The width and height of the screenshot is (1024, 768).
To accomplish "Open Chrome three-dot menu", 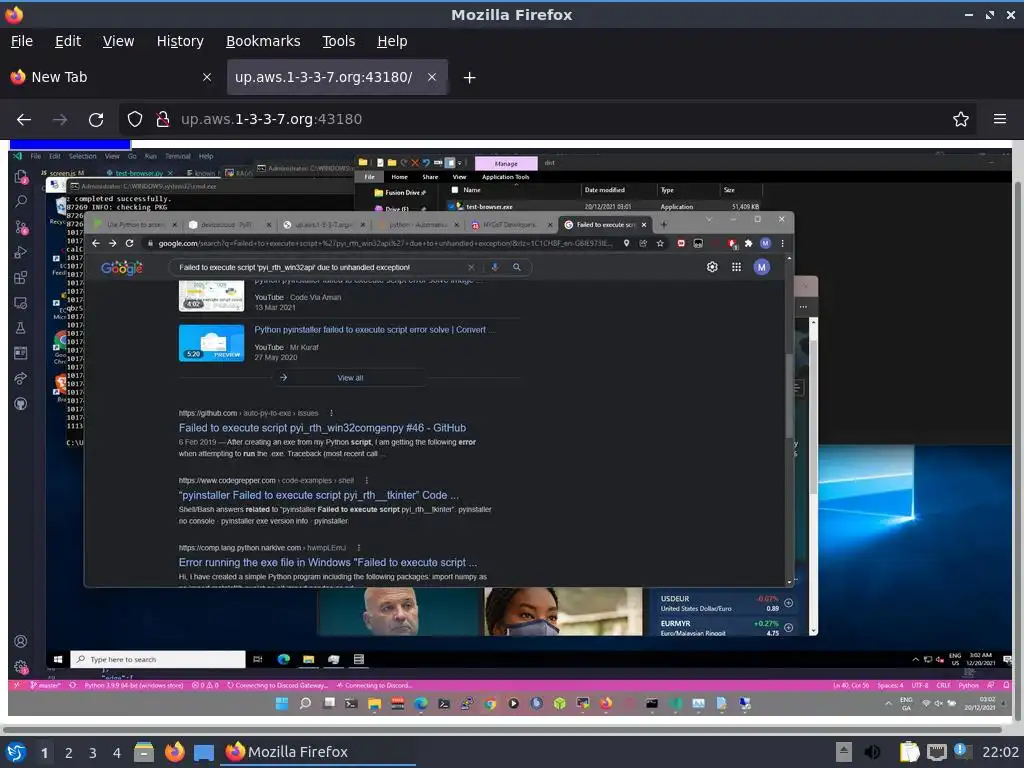I will coord(782,244).
